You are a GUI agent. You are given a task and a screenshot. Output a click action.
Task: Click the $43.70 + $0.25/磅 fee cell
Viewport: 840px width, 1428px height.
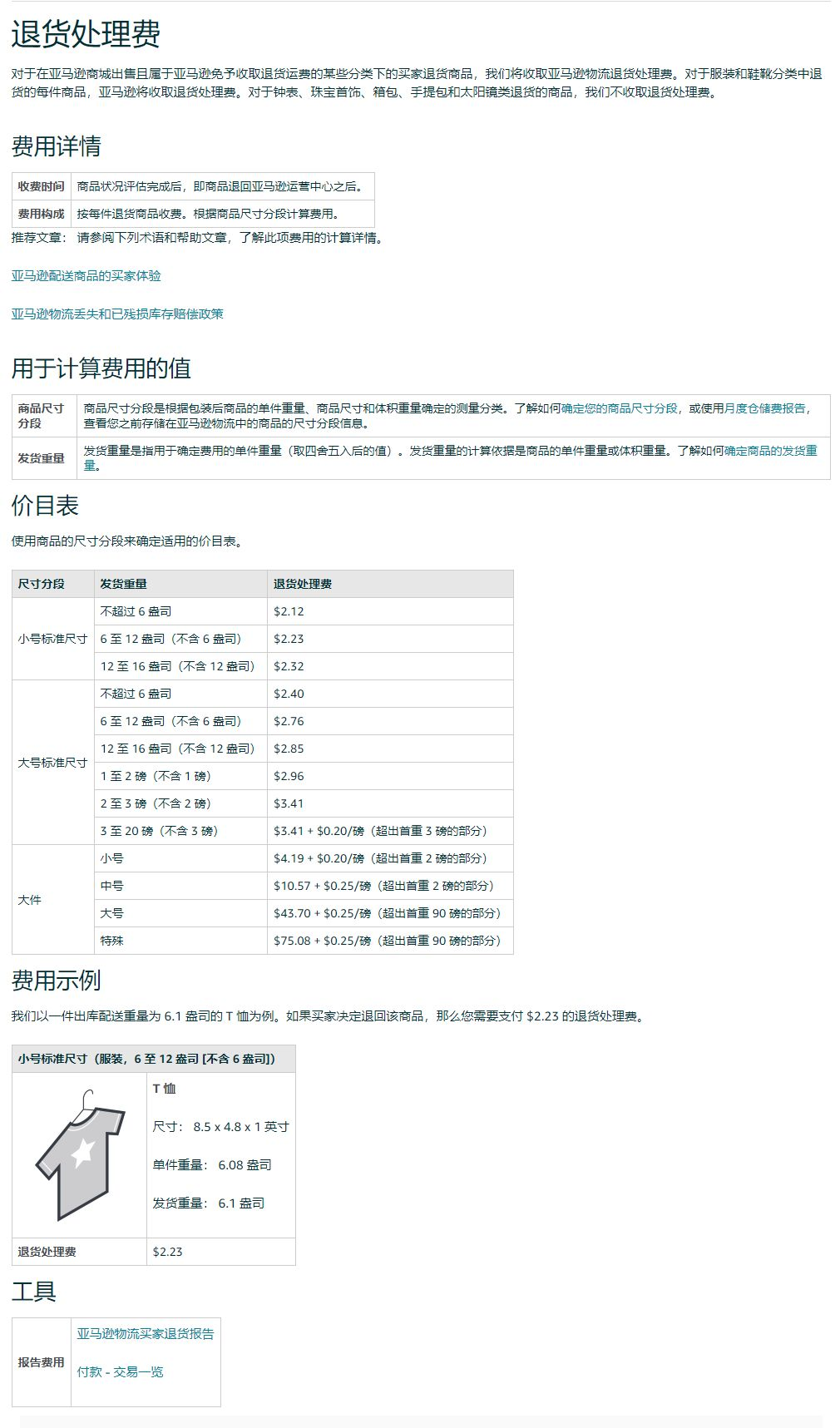390,913
